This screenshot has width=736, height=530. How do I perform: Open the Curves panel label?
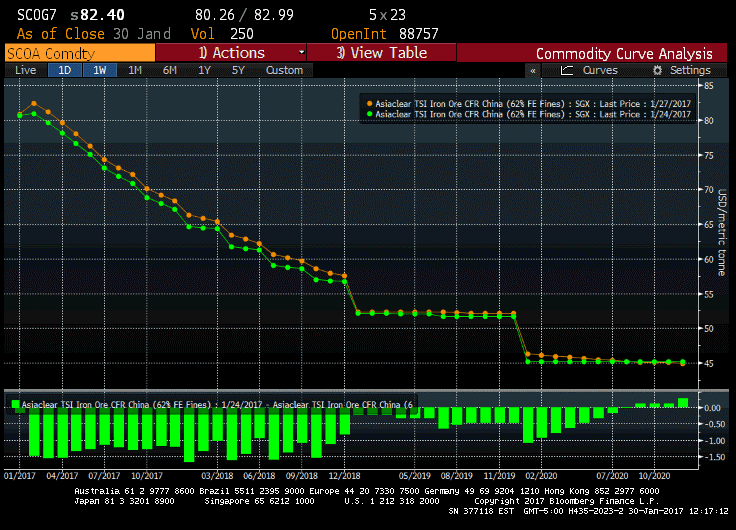point(600,70)
